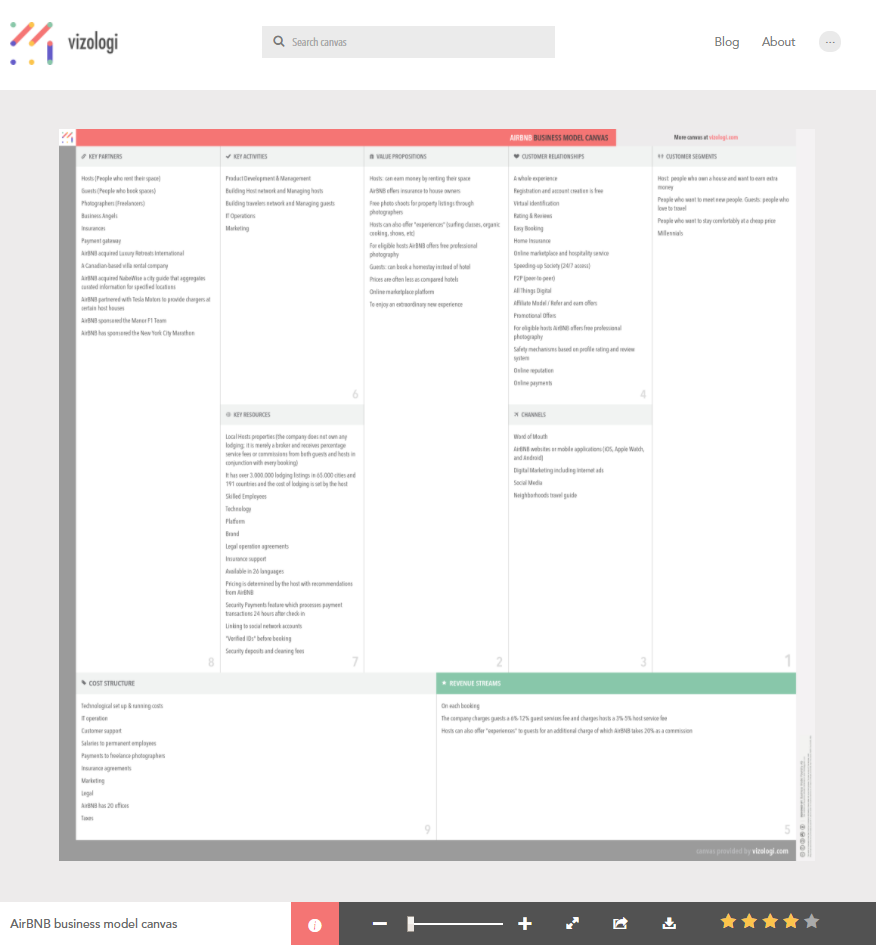
Task: Click the green Revenue Streams header
Action: tap(616, 683)
